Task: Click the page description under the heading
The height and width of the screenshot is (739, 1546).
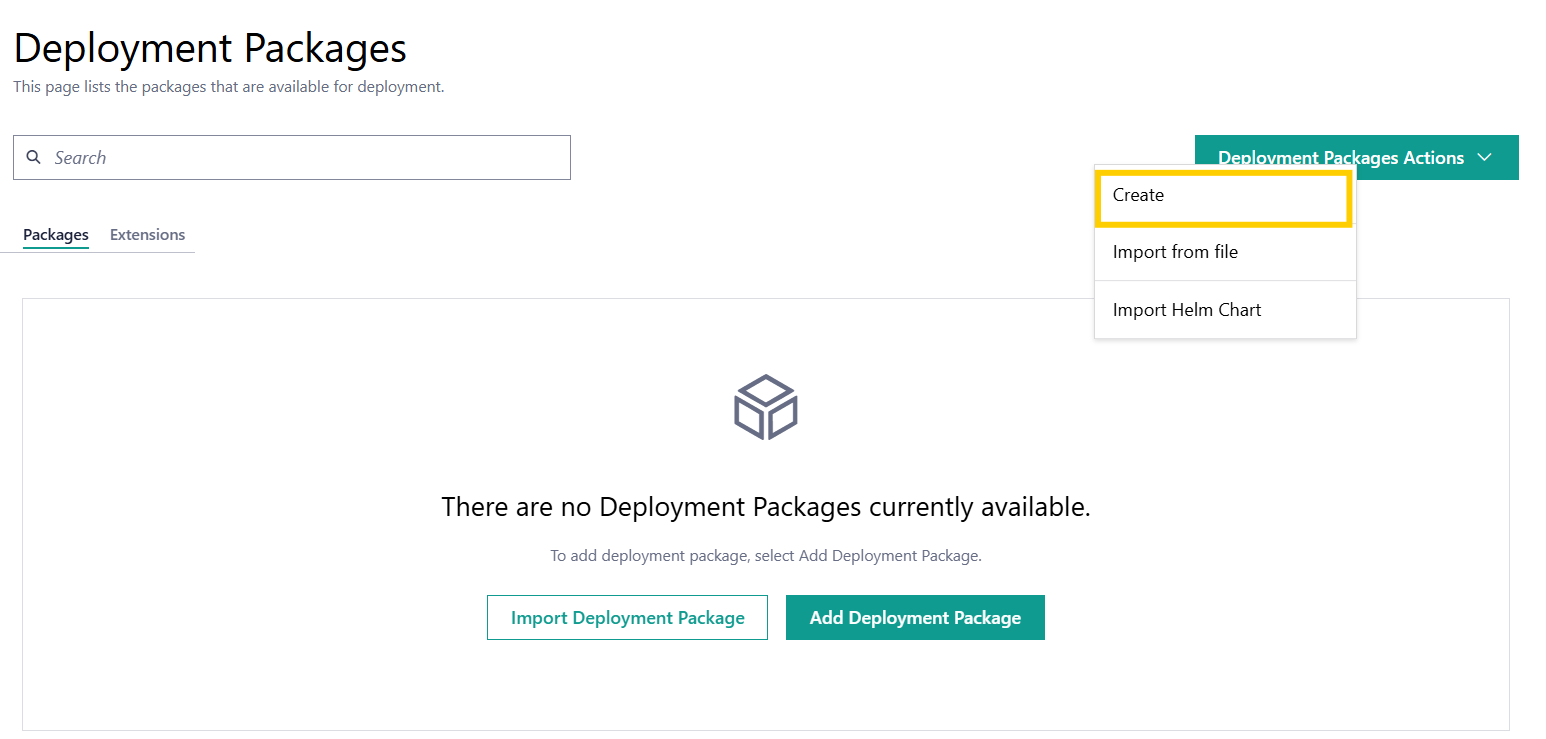Action: [228, 87]
